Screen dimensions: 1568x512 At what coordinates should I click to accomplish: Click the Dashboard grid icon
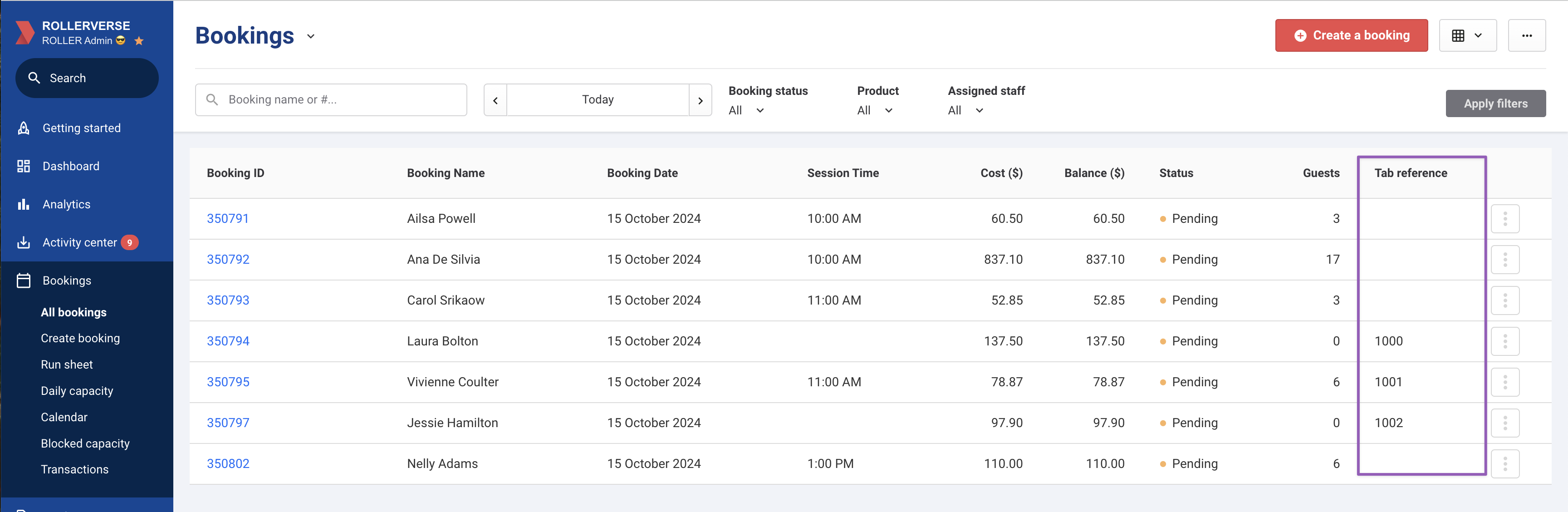24,166
